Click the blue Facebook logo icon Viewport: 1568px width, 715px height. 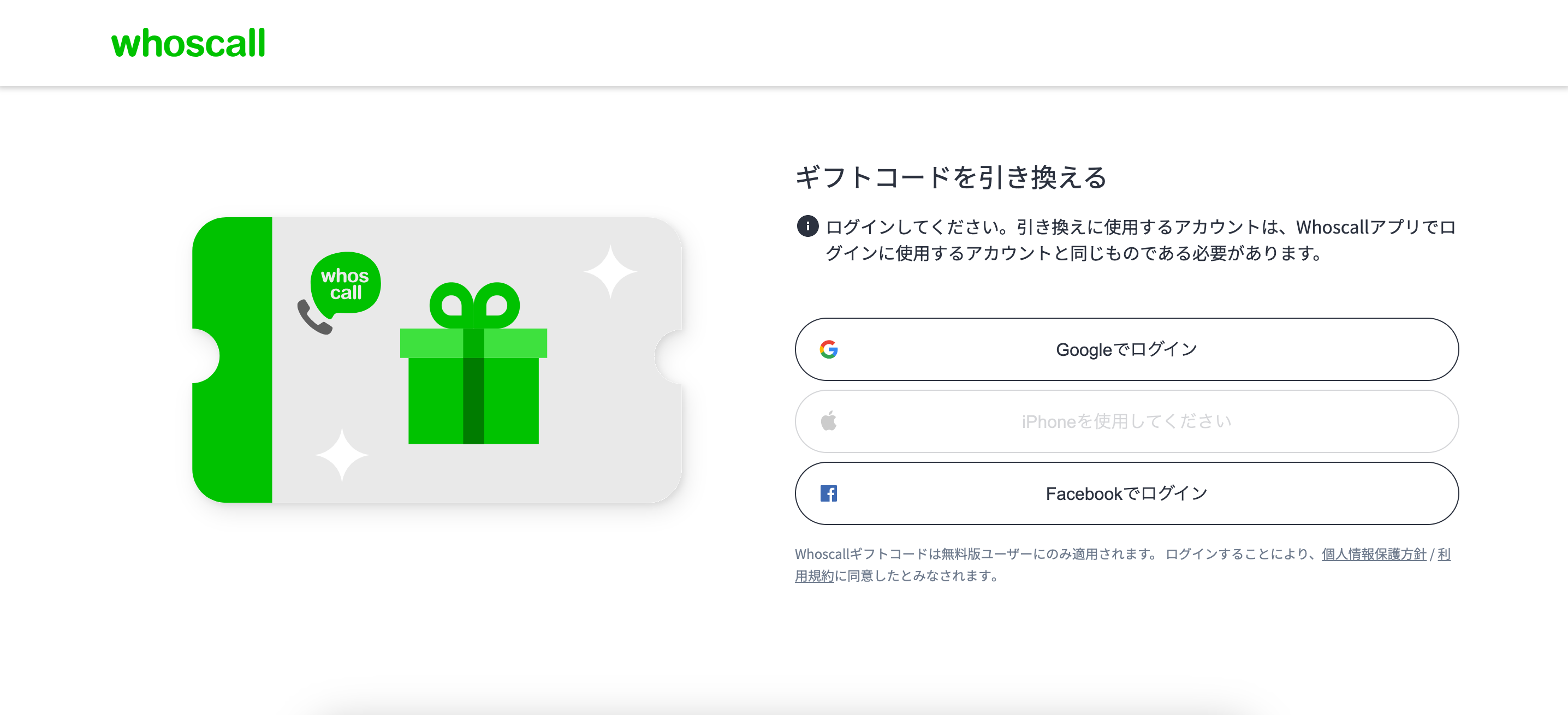click(828, 493)
